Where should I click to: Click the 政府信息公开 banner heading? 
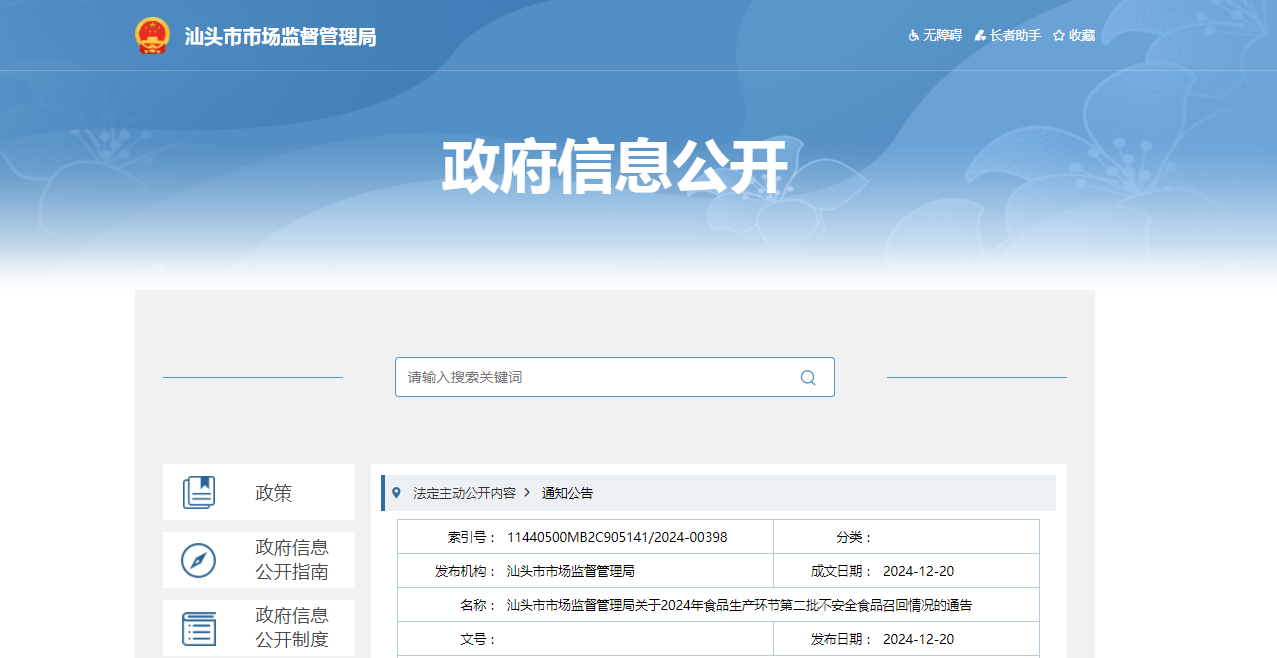[615, 167]
